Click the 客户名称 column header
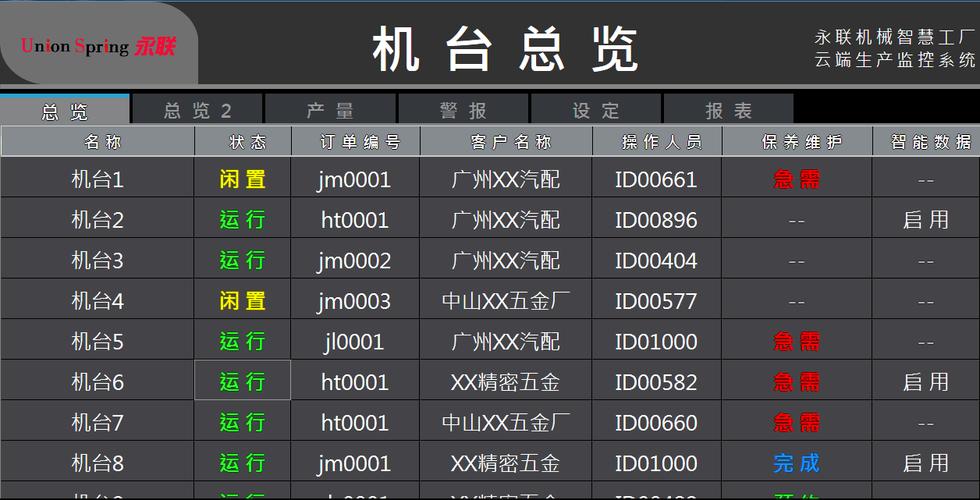 tap(506, 141)
